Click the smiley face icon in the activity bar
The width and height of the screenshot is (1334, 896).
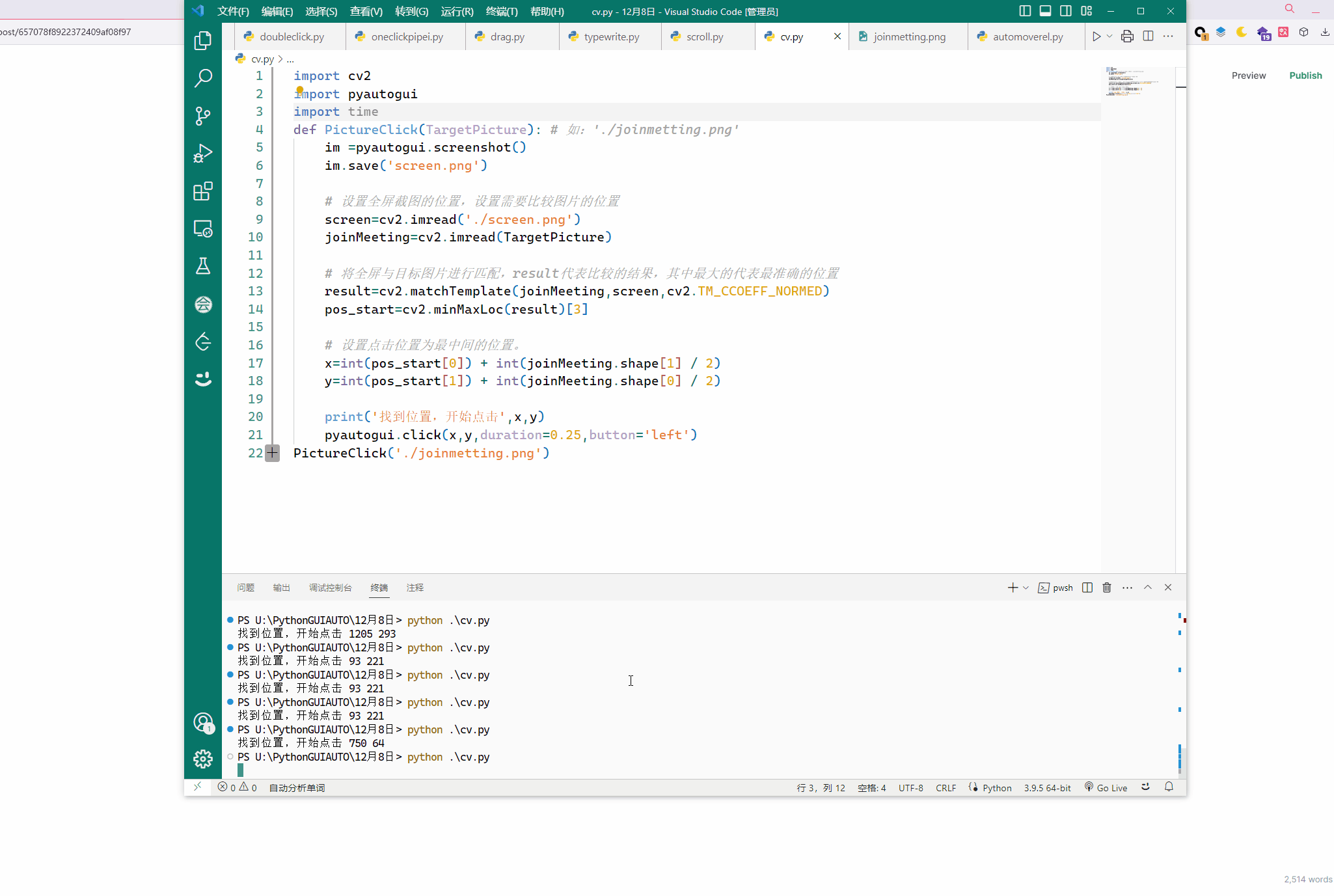coord(203,379)
